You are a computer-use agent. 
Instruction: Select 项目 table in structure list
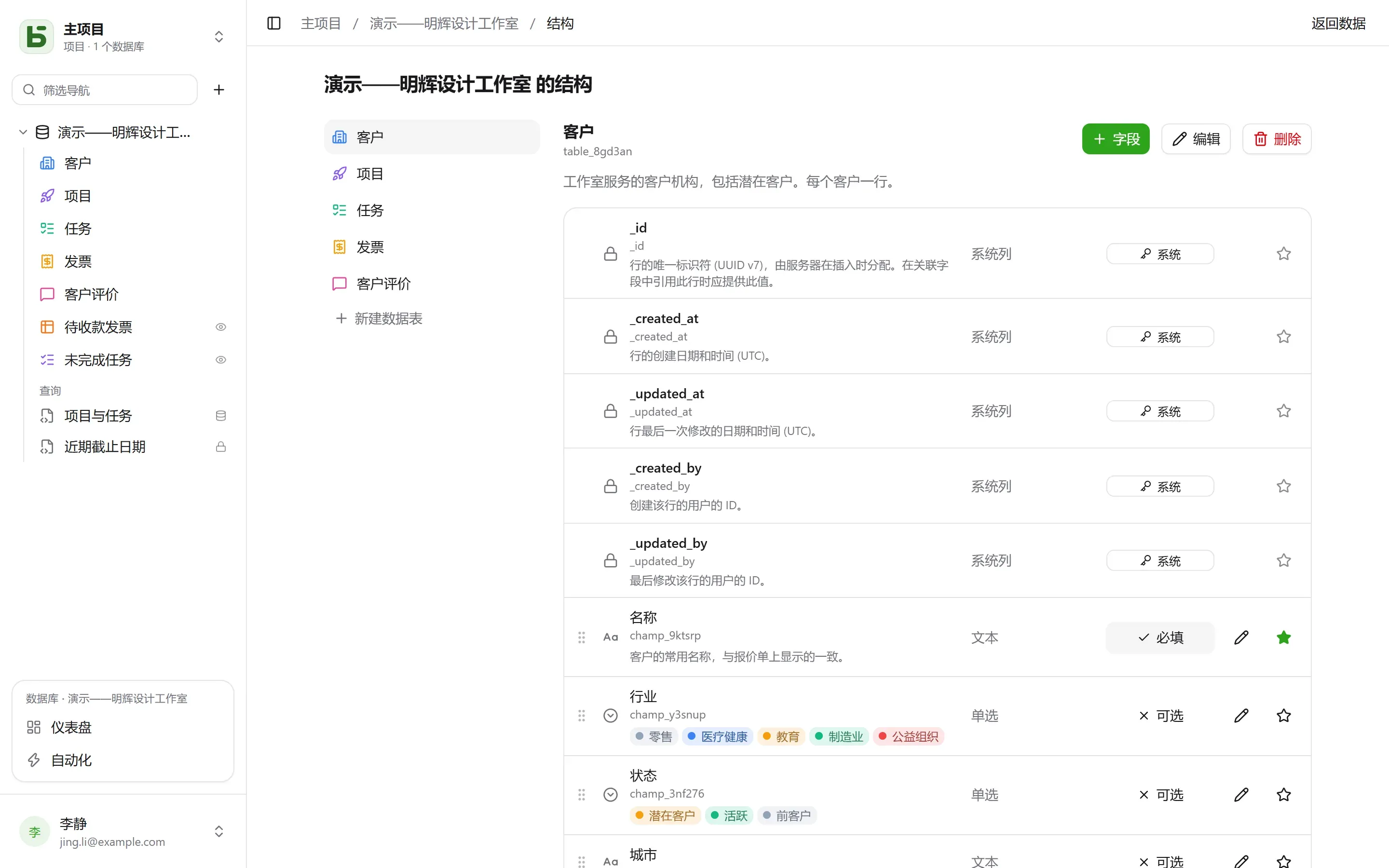pyautogui.click(x=432, y=174)
